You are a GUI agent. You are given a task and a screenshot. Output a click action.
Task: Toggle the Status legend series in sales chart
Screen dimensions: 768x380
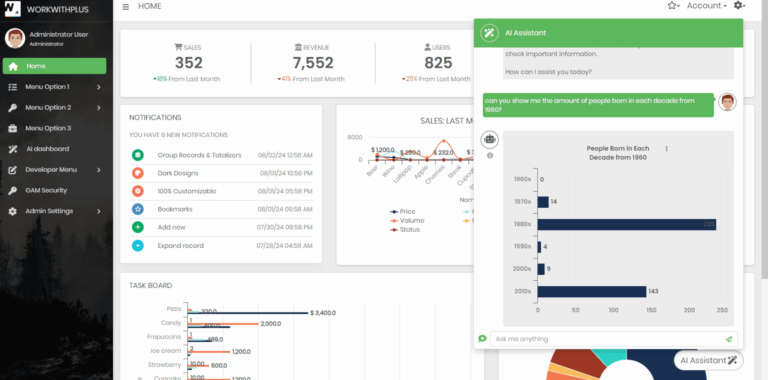point(405,229)
